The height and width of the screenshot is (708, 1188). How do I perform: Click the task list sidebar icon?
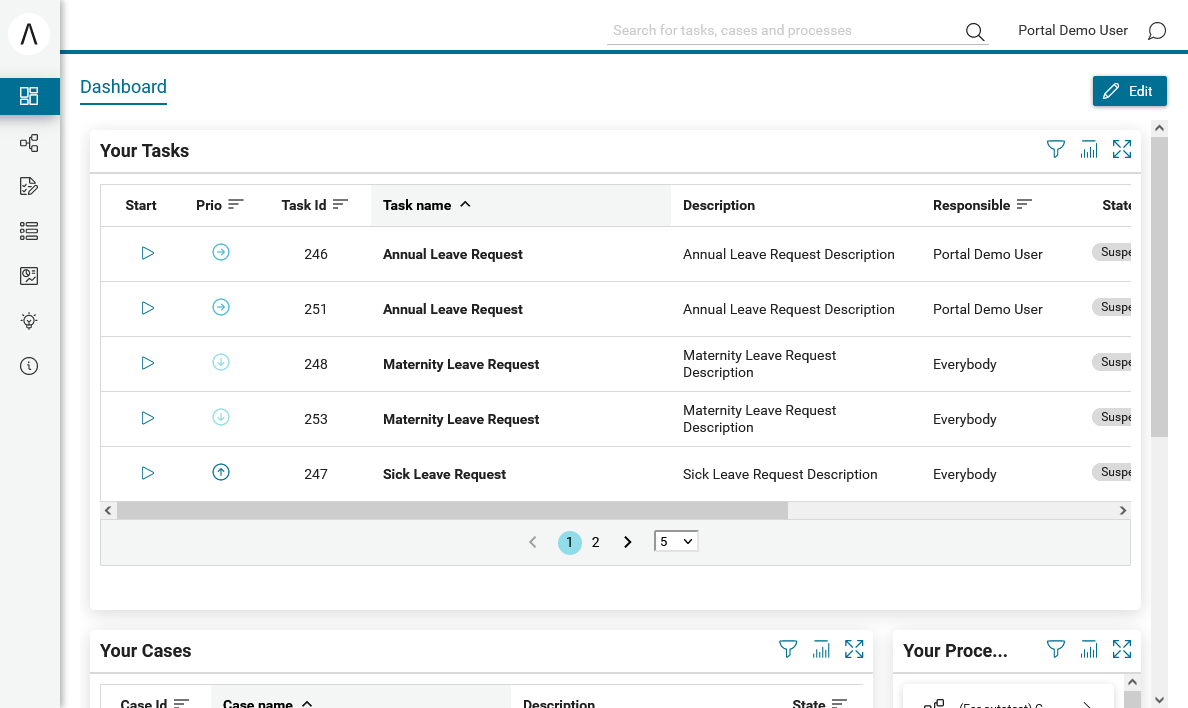[29, 186]
